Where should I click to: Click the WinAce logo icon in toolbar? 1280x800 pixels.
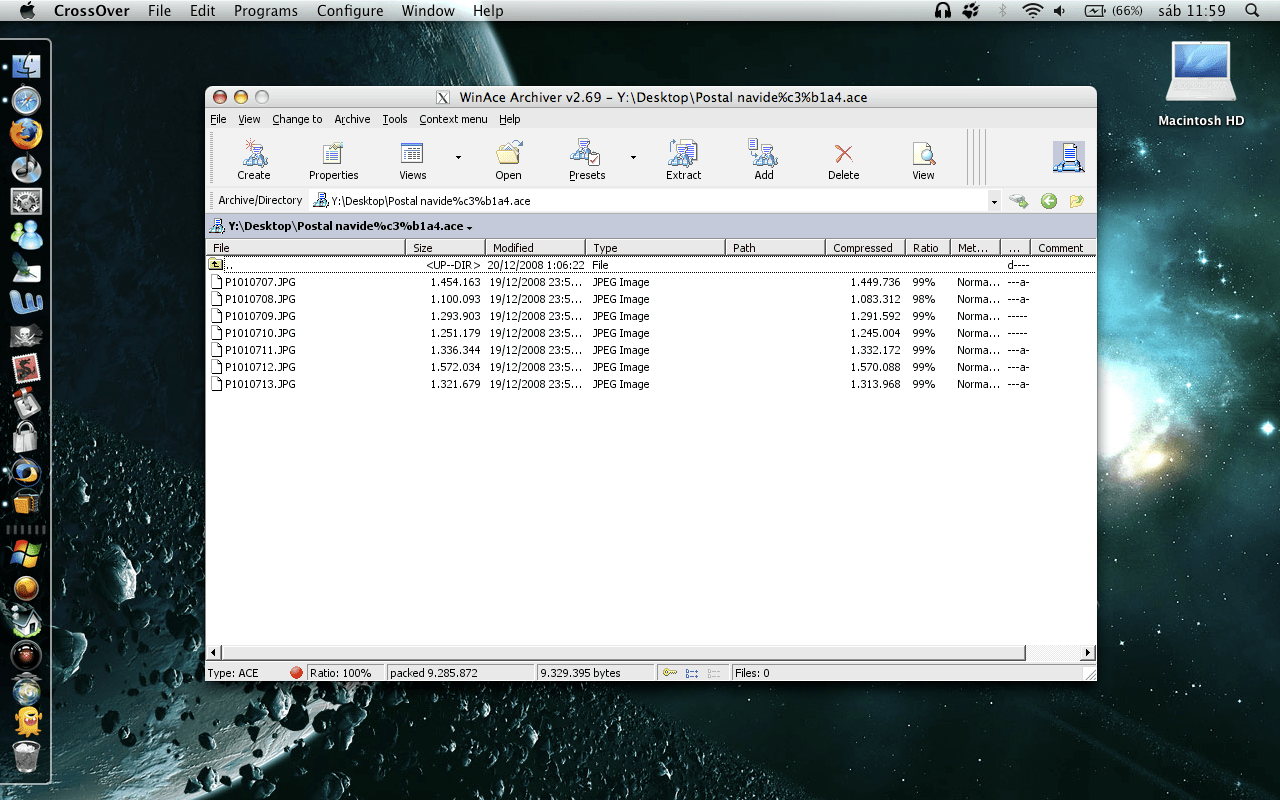[1068, 157]
